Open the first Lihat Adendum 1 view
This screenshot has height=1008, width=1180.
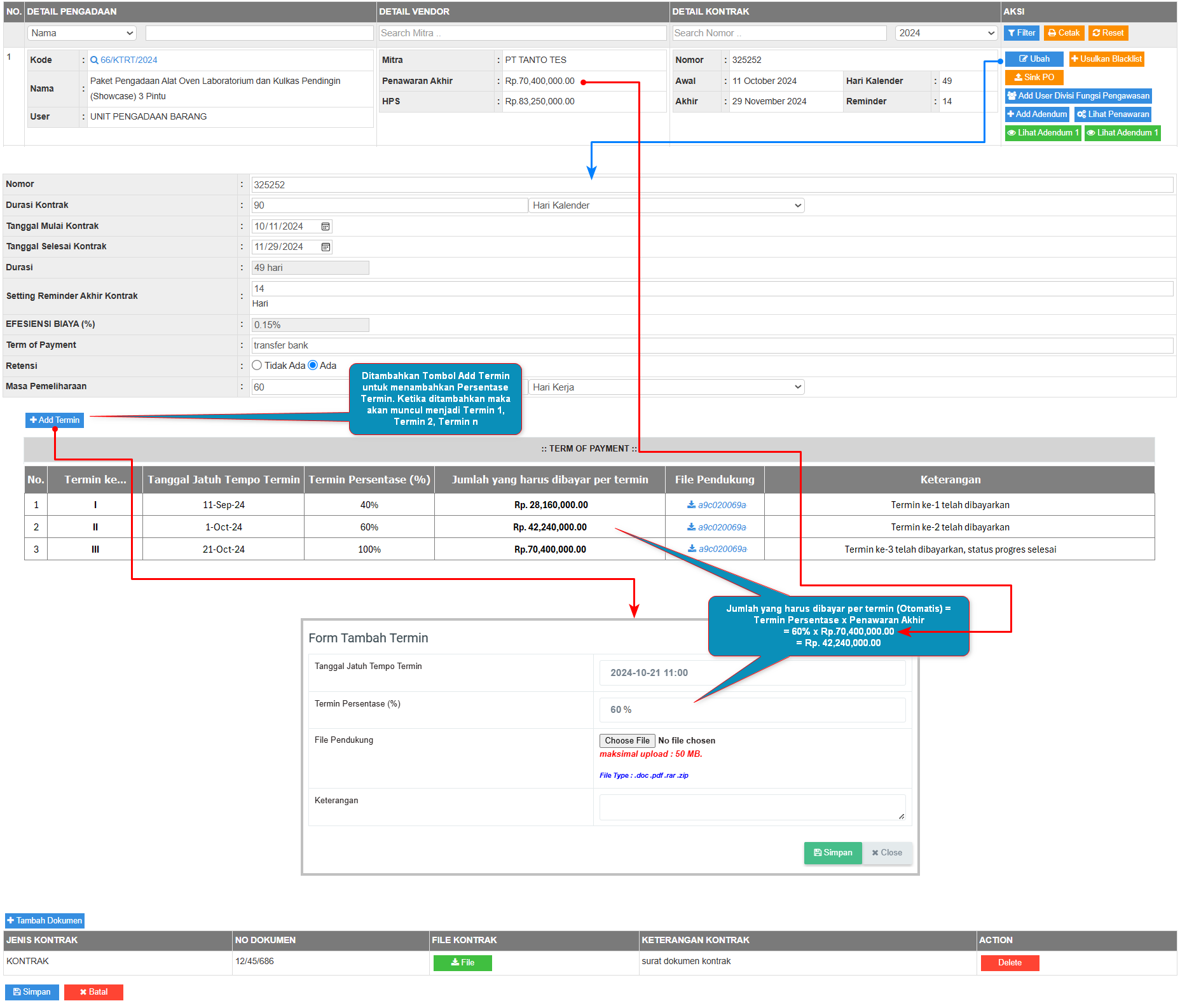1043,133
